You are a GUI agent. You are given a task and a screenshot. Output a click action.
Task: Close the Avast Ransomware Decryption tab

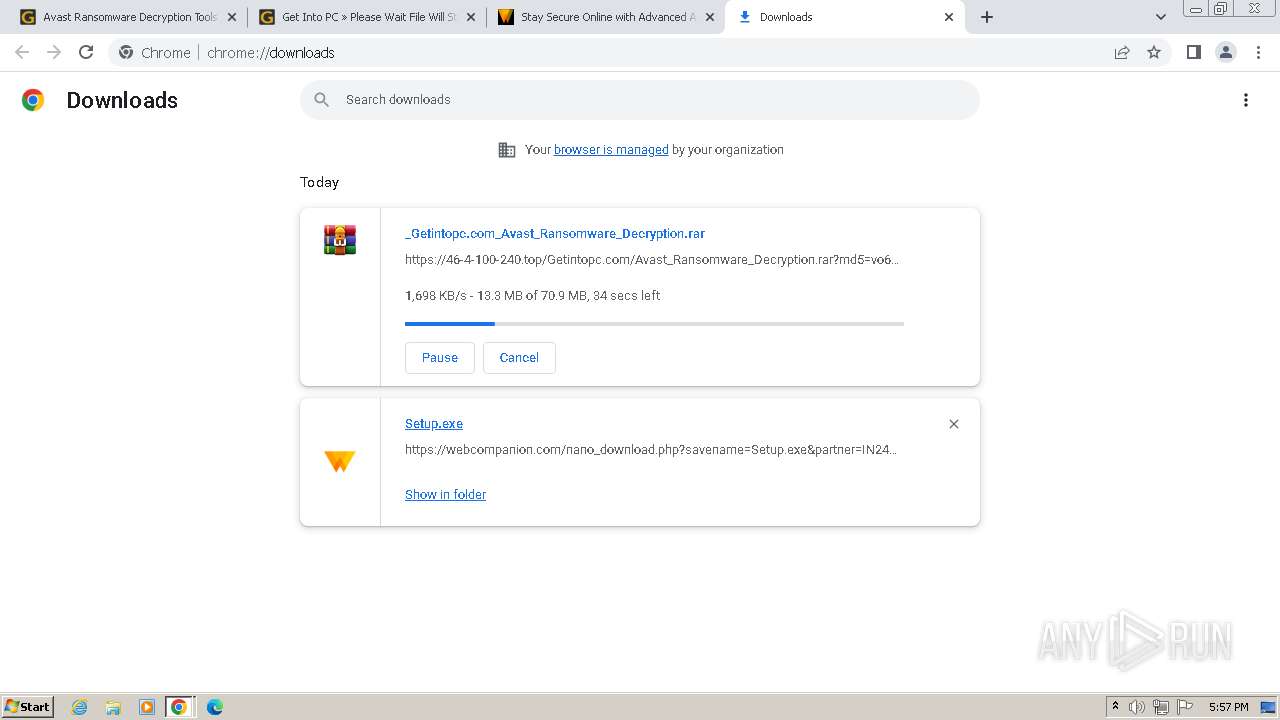coord(232,17)
